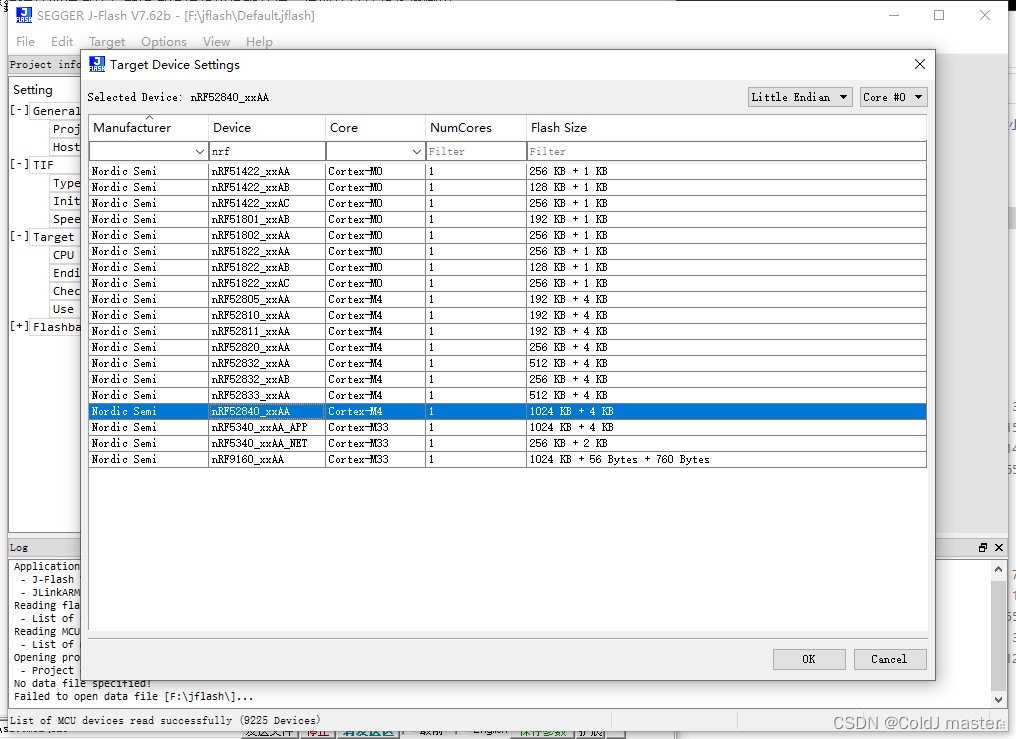This screenshot has width=1016, height=739.
Task: Sort by Device column header
Action: tap(267, 128)
